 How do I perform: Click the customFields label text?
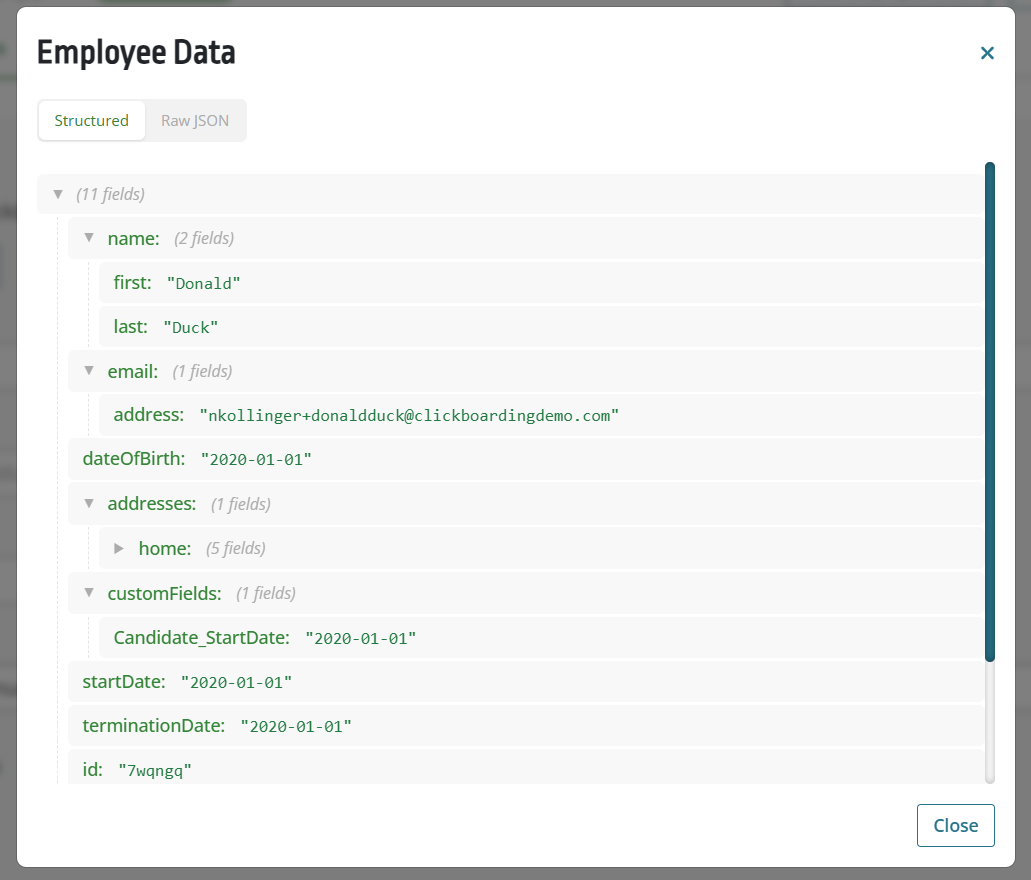coord(164,593)
